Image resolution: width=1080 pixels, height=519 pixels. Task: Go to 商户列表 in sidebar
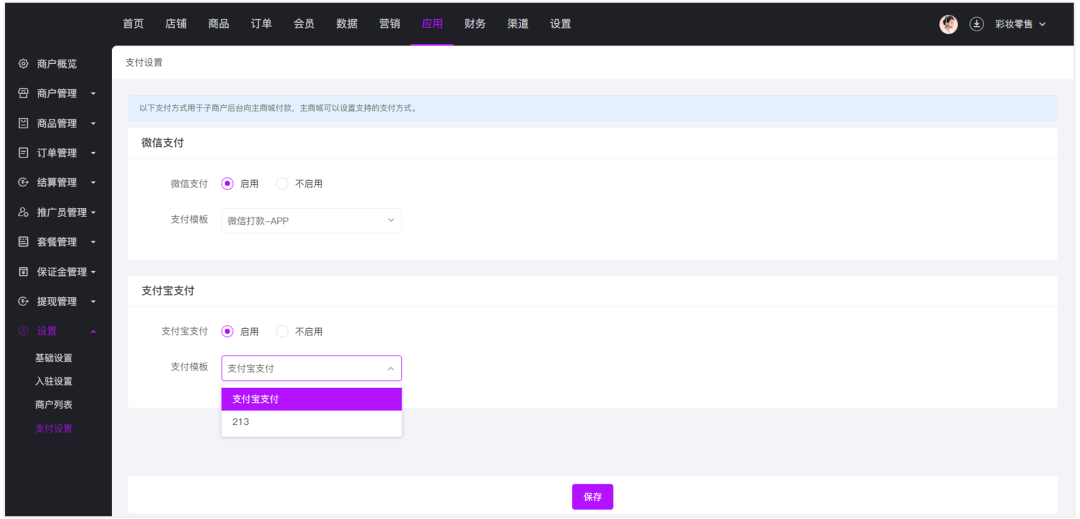[x=54, y=405]
